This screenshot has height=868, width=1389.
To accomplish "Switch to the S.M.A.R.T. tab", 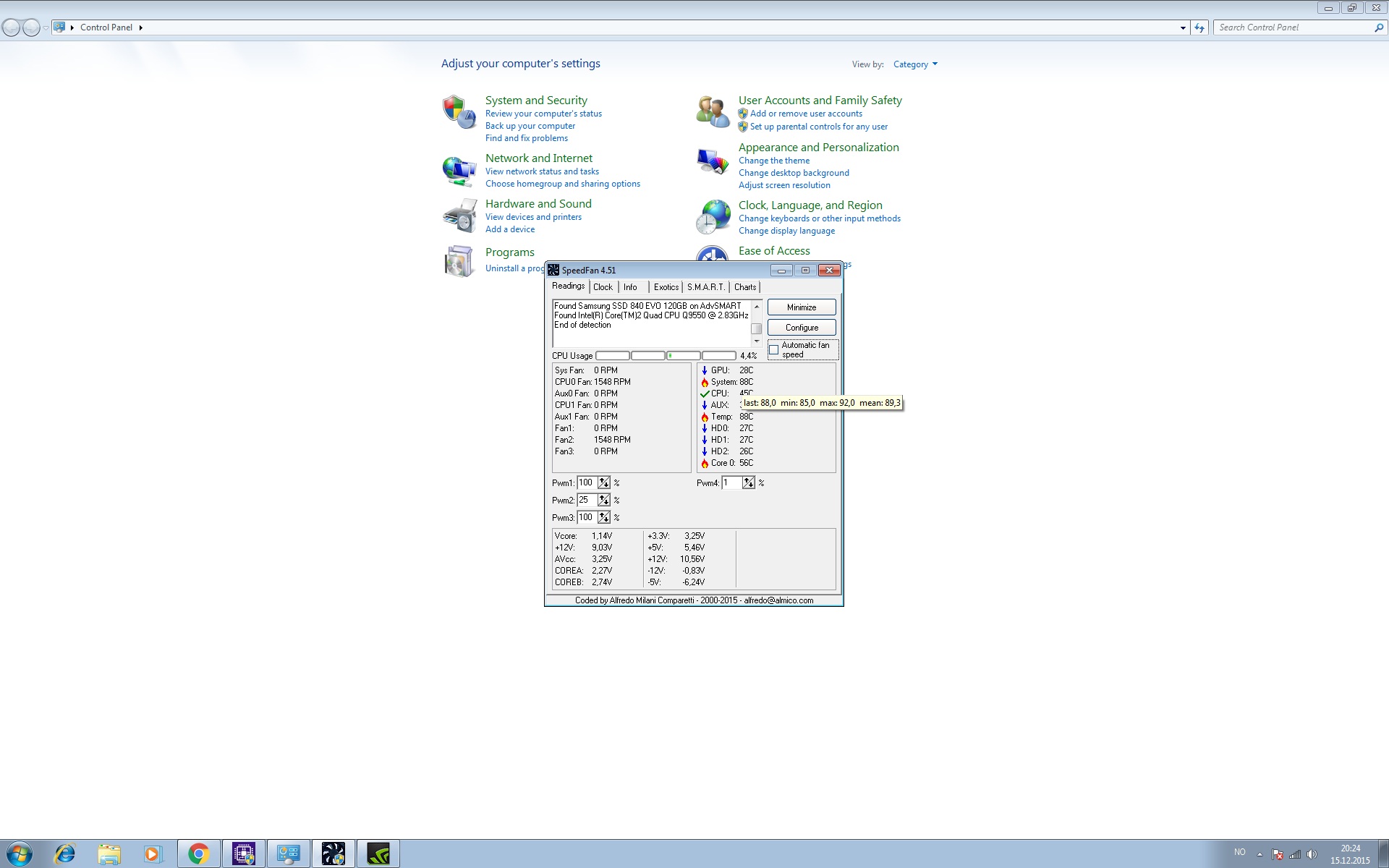I will tap(706, 287).
